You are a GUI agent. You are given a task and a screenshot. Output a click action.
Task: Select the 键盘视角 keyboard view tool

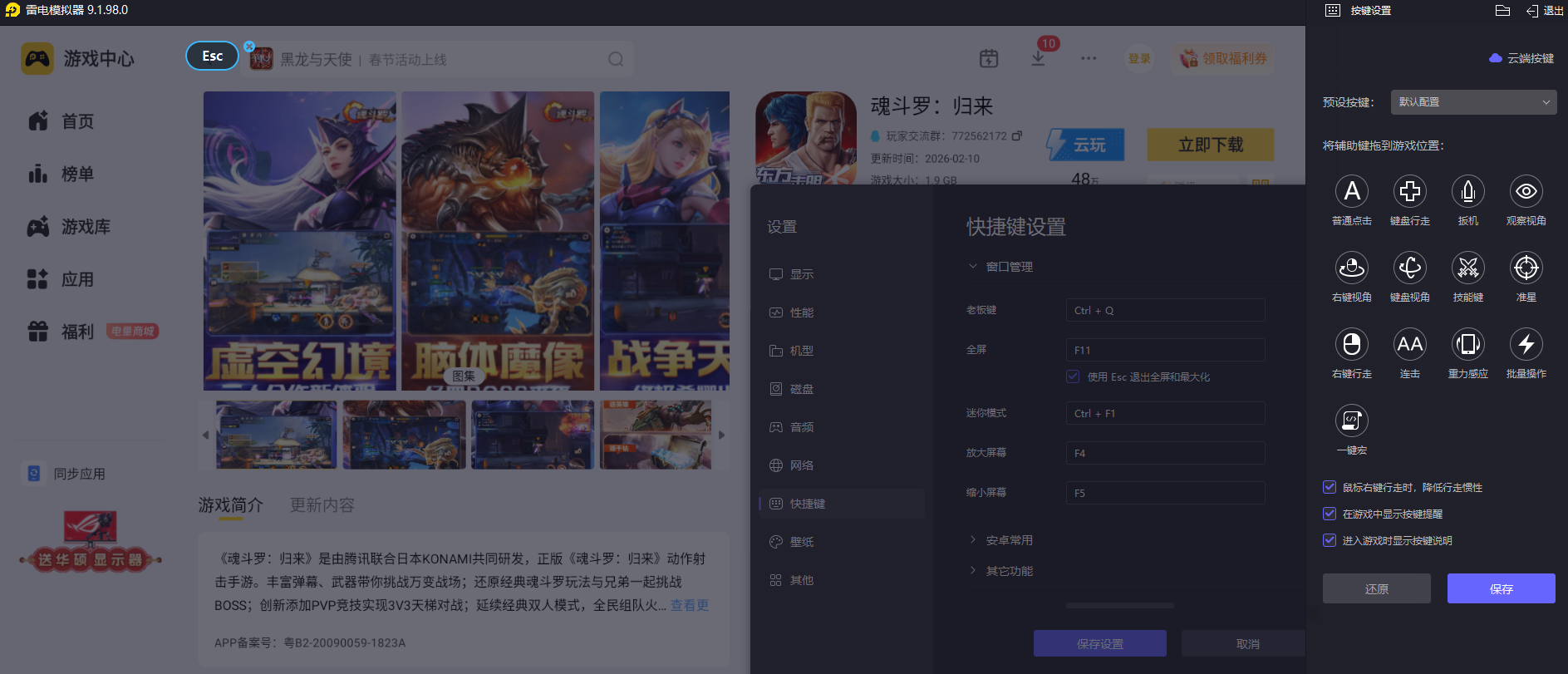coord(1410,268)
